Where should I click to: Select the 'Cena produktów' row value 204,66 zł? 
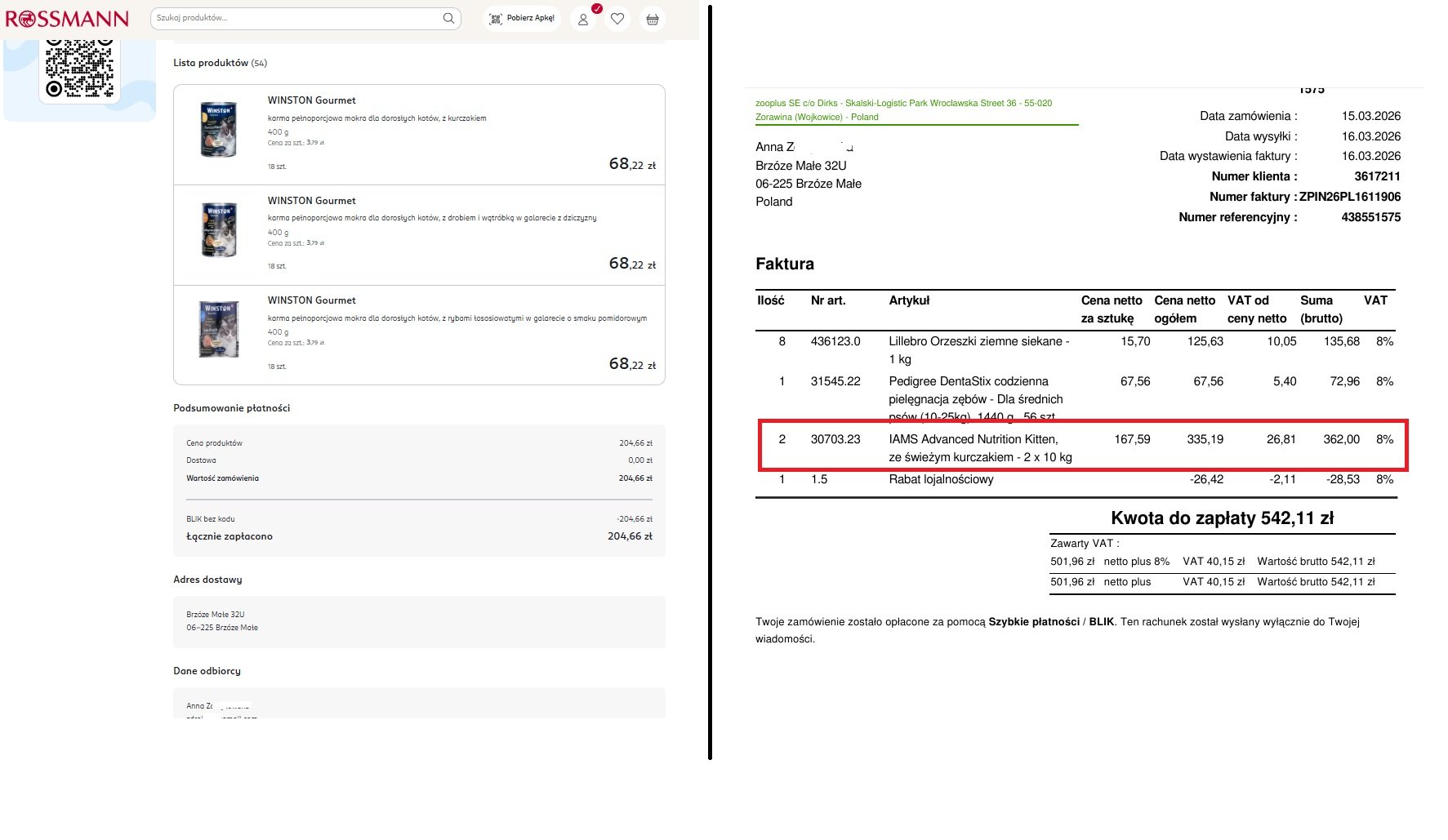(x=635, y=443)
